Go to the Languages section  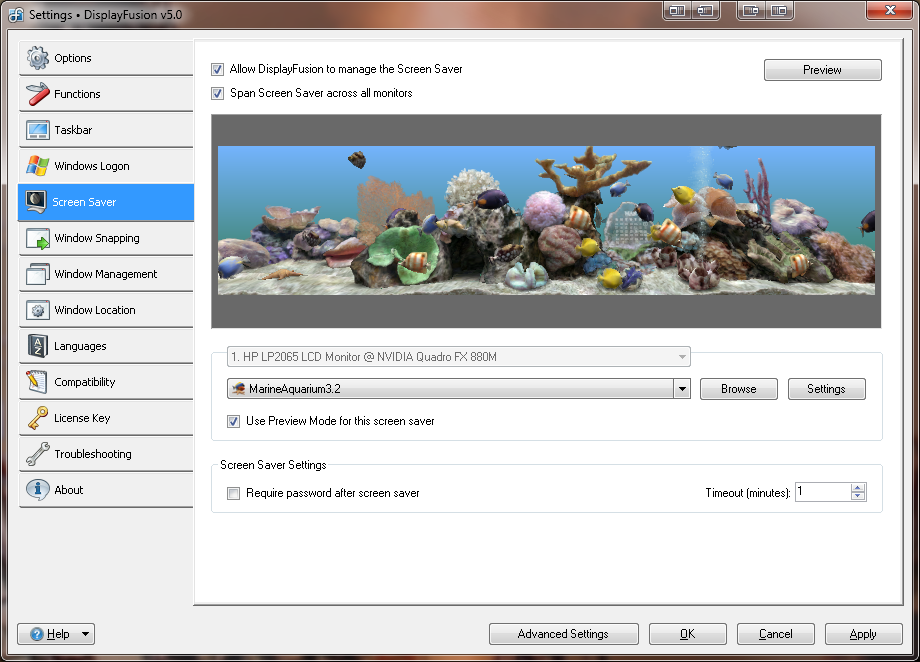coord(80,346)
